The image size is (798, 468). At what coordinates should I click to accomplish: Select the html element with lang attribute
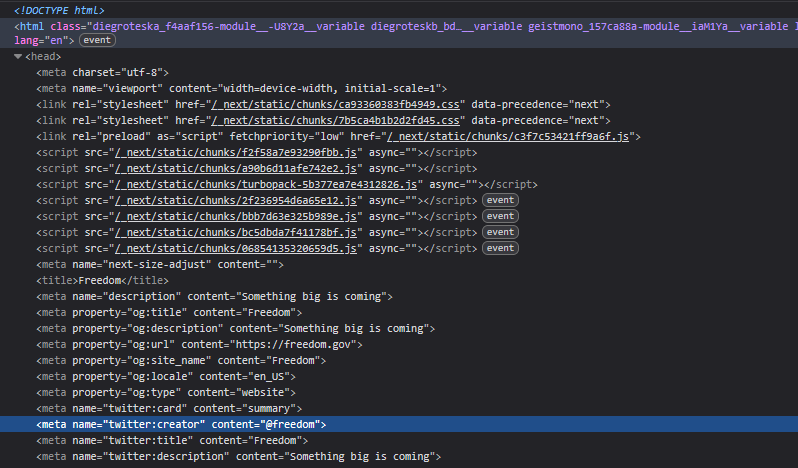click(399, 33)
